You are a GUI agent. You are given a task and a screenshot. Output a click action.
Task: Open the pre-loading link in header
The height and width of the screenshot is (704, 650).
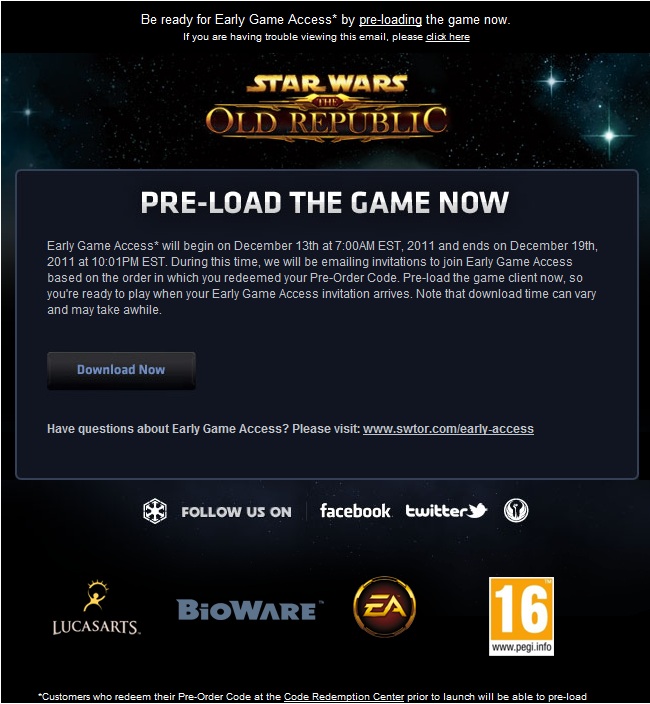click(x=390, y=20)
